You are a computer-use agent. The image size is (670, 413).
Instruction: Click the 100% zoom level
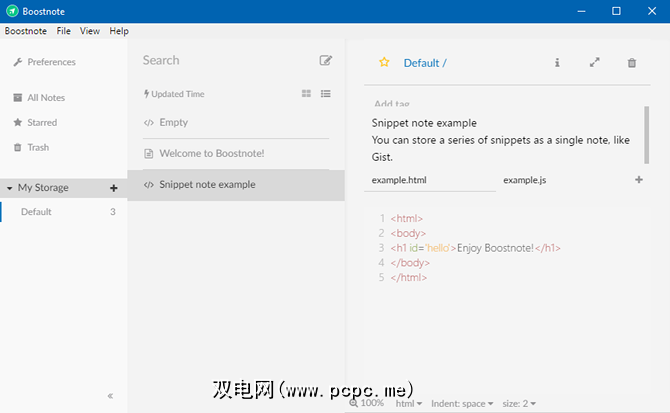point(372,403)
